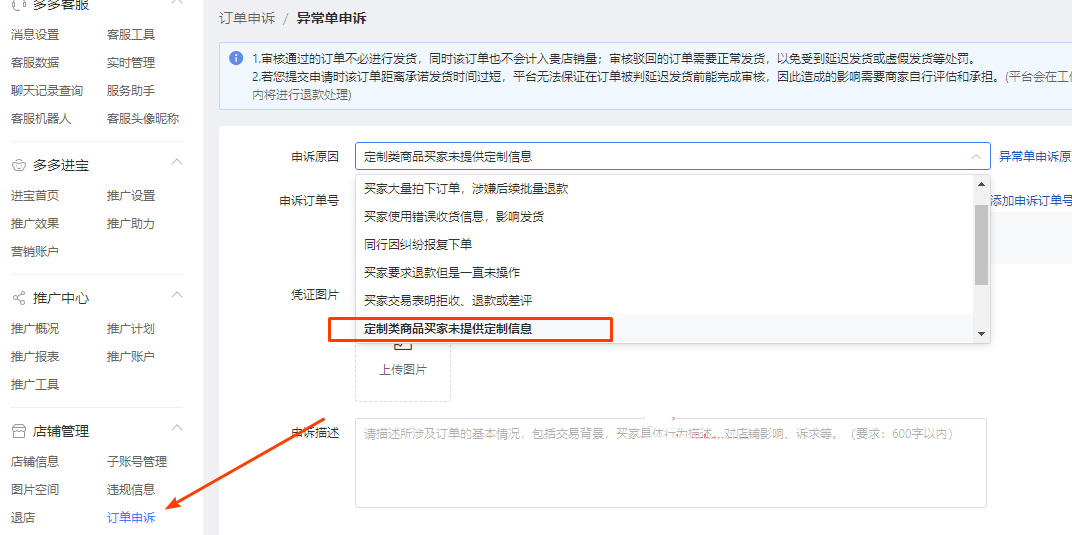Click the 推广中心 share-style icon
Viewport: 1072px width, 535px height.
point(18,298)
